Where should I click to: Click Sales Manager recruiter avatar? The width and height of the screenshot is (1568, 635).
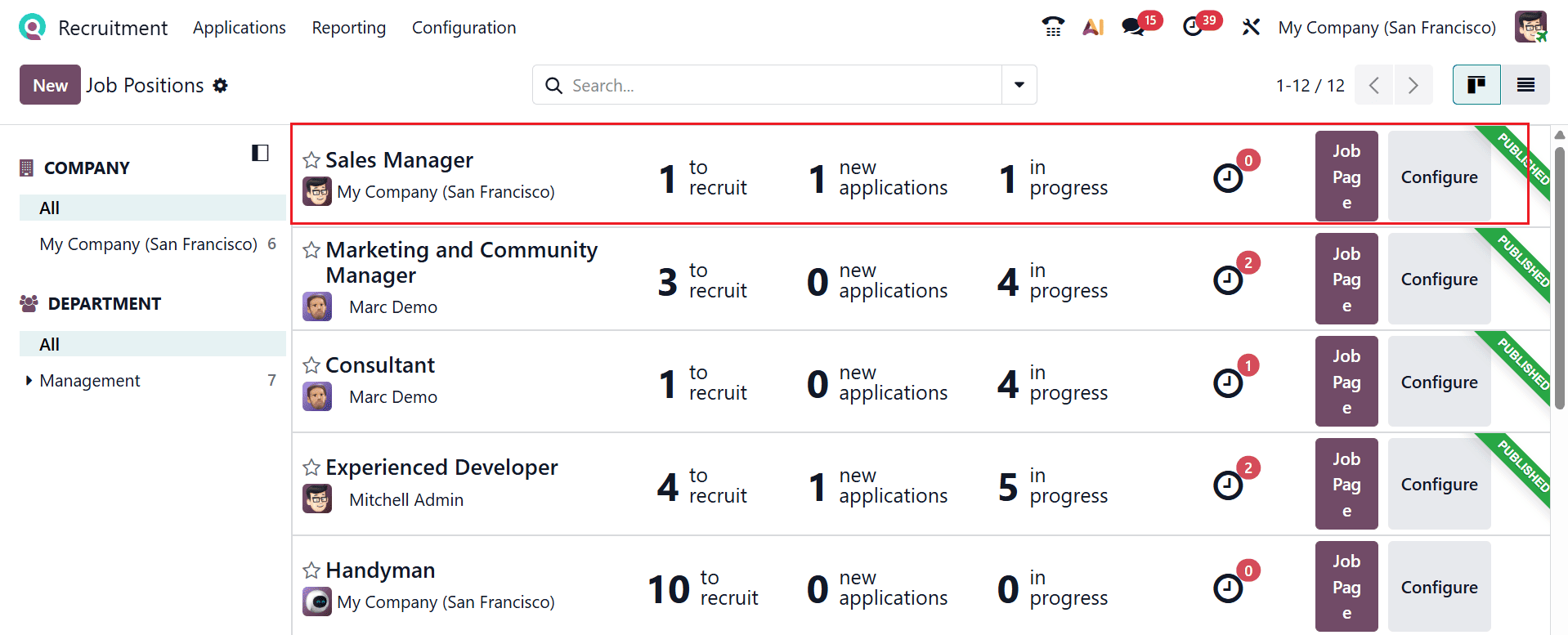point(317,192)
